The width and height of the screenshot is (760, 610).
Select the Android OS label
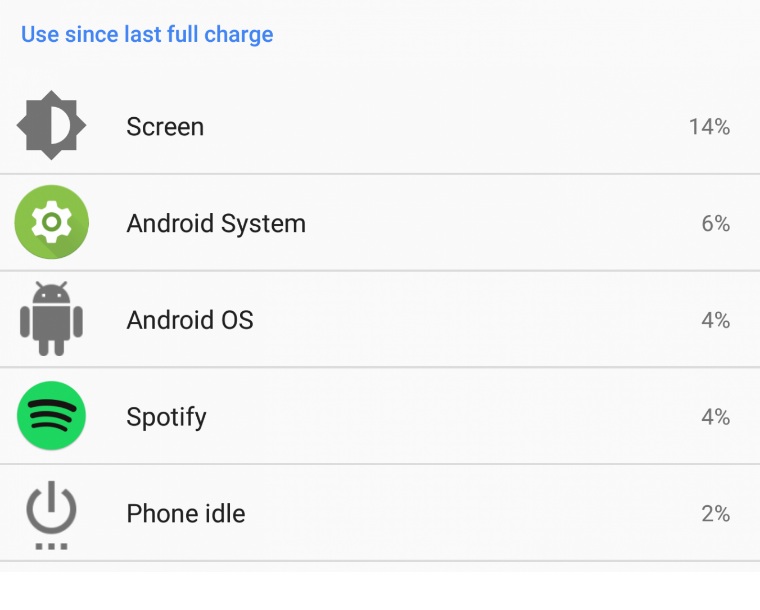coord(190,320)
